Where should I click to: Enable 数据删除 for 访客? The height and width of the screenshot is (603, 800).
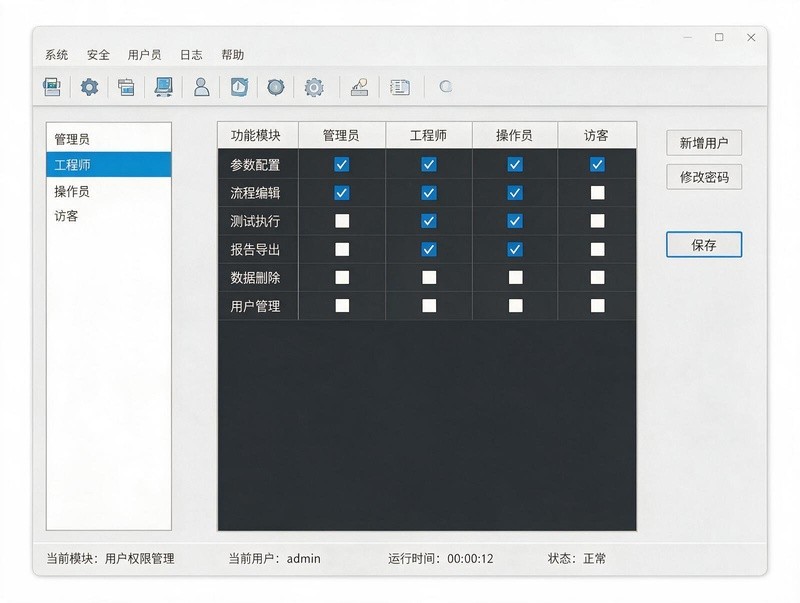(597, 278)
